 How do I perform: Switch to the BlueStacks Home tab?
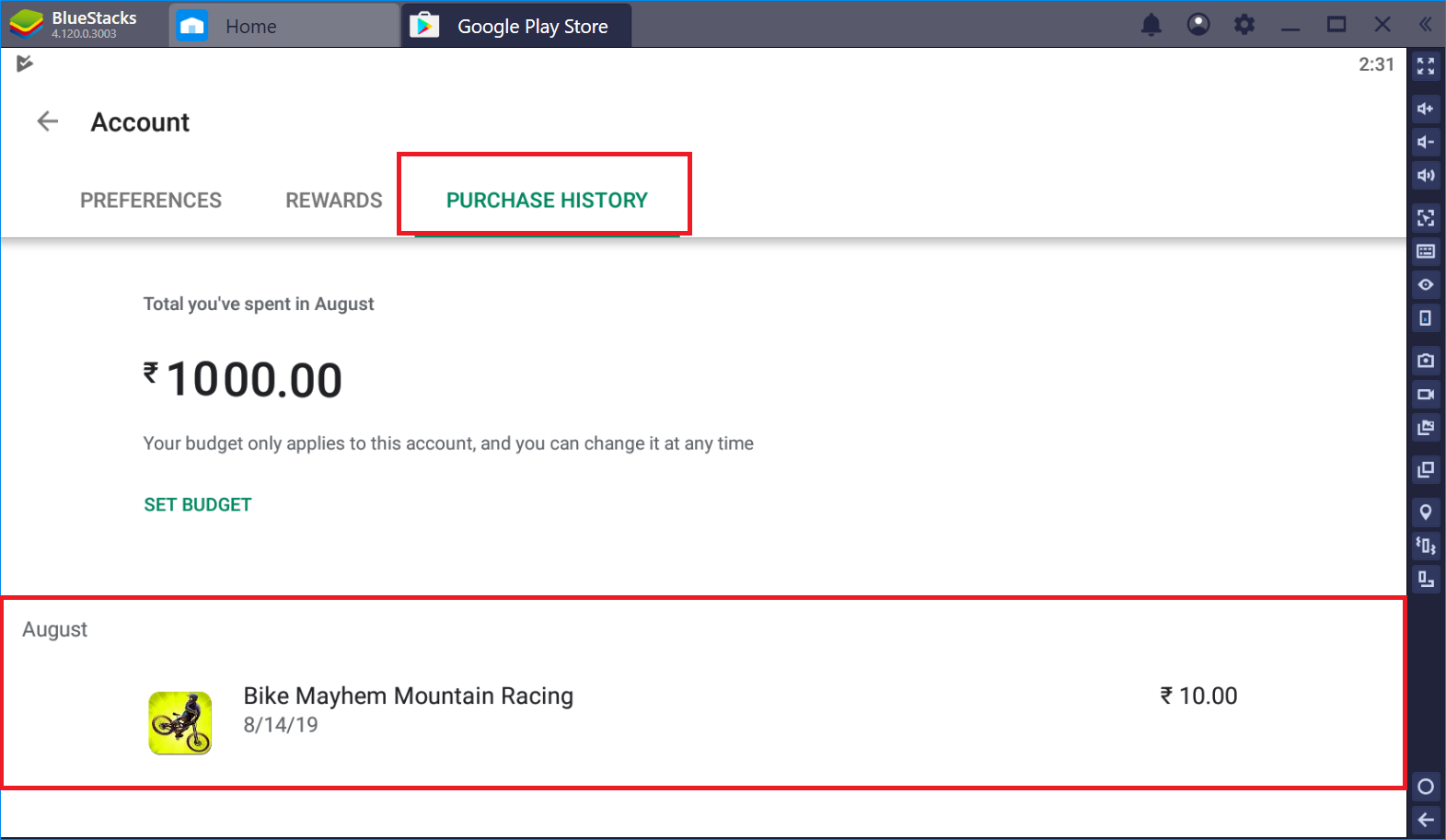pyautogui.click(x=284, y=26)
